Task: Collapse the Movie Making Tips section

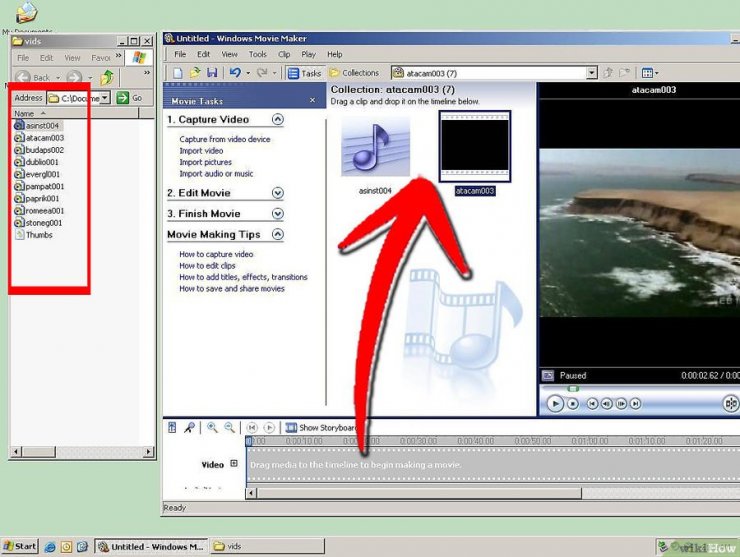Action: click(x=278, y=235)
